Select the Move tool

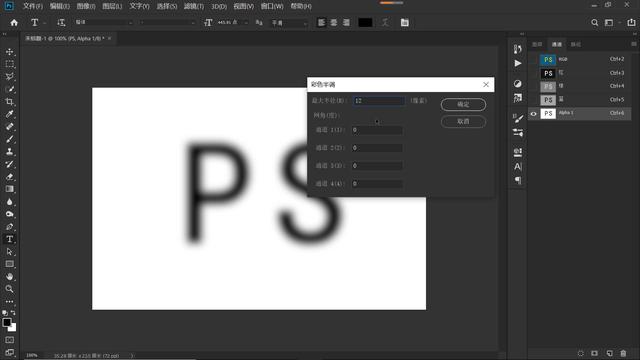click(x=9, y=52)
